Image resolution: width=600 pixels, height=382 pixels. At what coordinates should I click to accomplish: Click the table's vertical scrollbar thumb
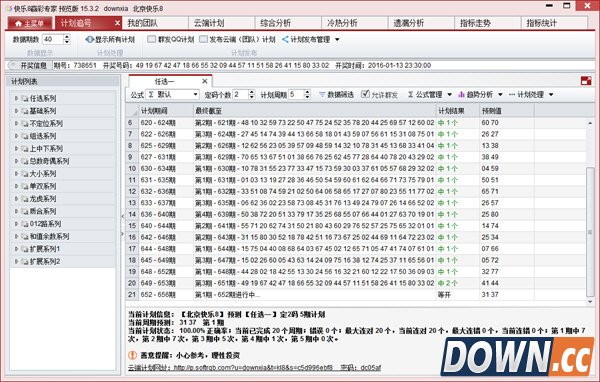(590, 232)
